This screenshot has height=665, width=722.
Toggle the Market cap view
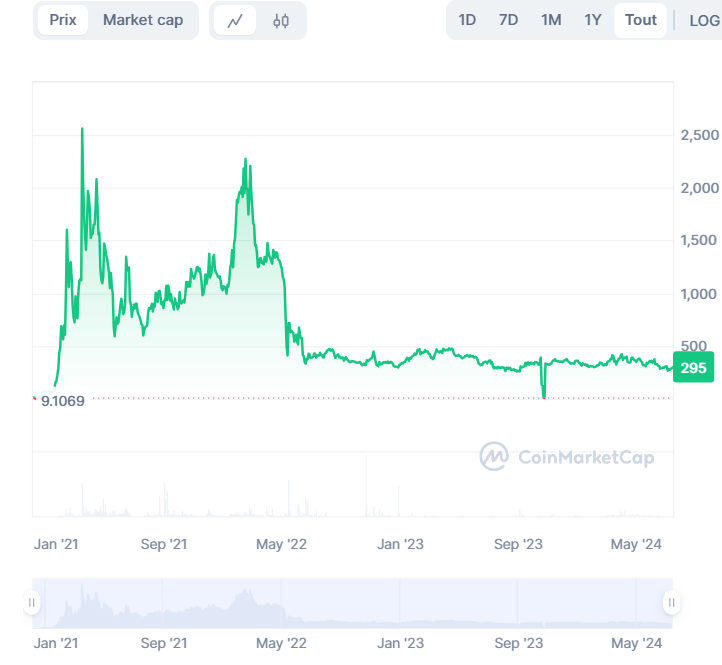coord(143,20)
